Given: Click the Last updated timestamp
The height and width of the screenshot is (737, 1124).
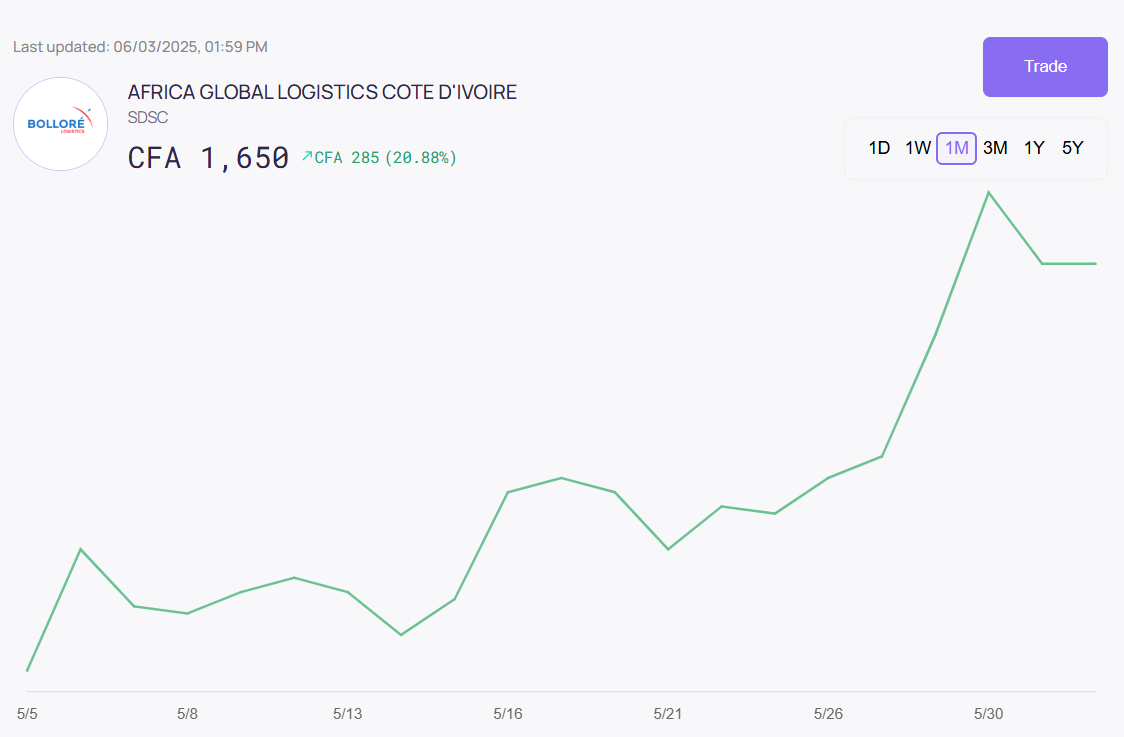Looking at the screenshot, I should pos(140,47).
